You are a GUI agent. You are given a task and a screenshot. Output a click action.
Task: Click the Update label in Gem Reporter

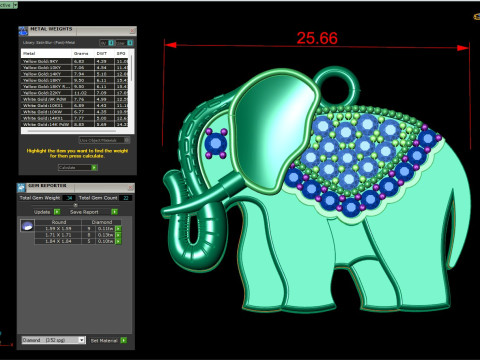pyautogui.click(x=42, y=212)
